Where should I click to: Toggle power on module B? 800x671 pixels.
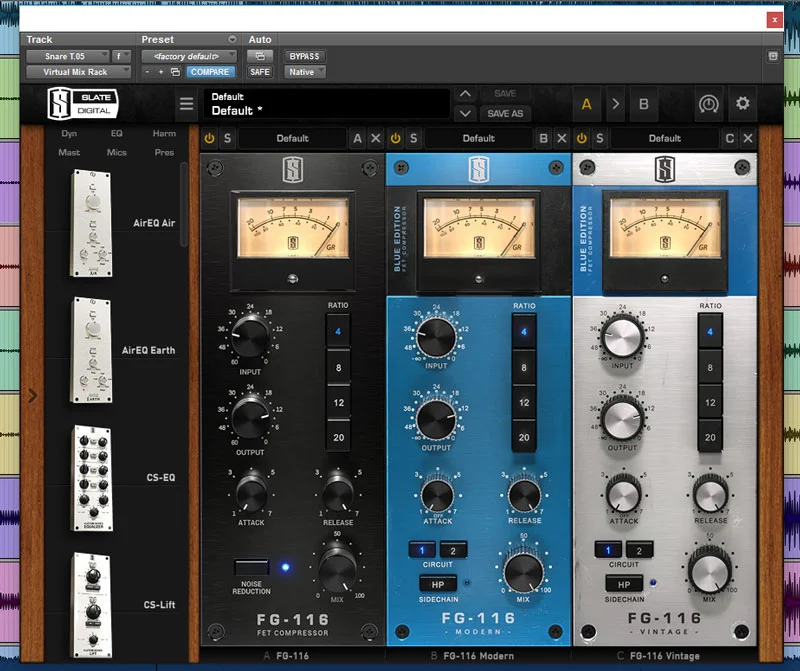(x=395, y=138)
